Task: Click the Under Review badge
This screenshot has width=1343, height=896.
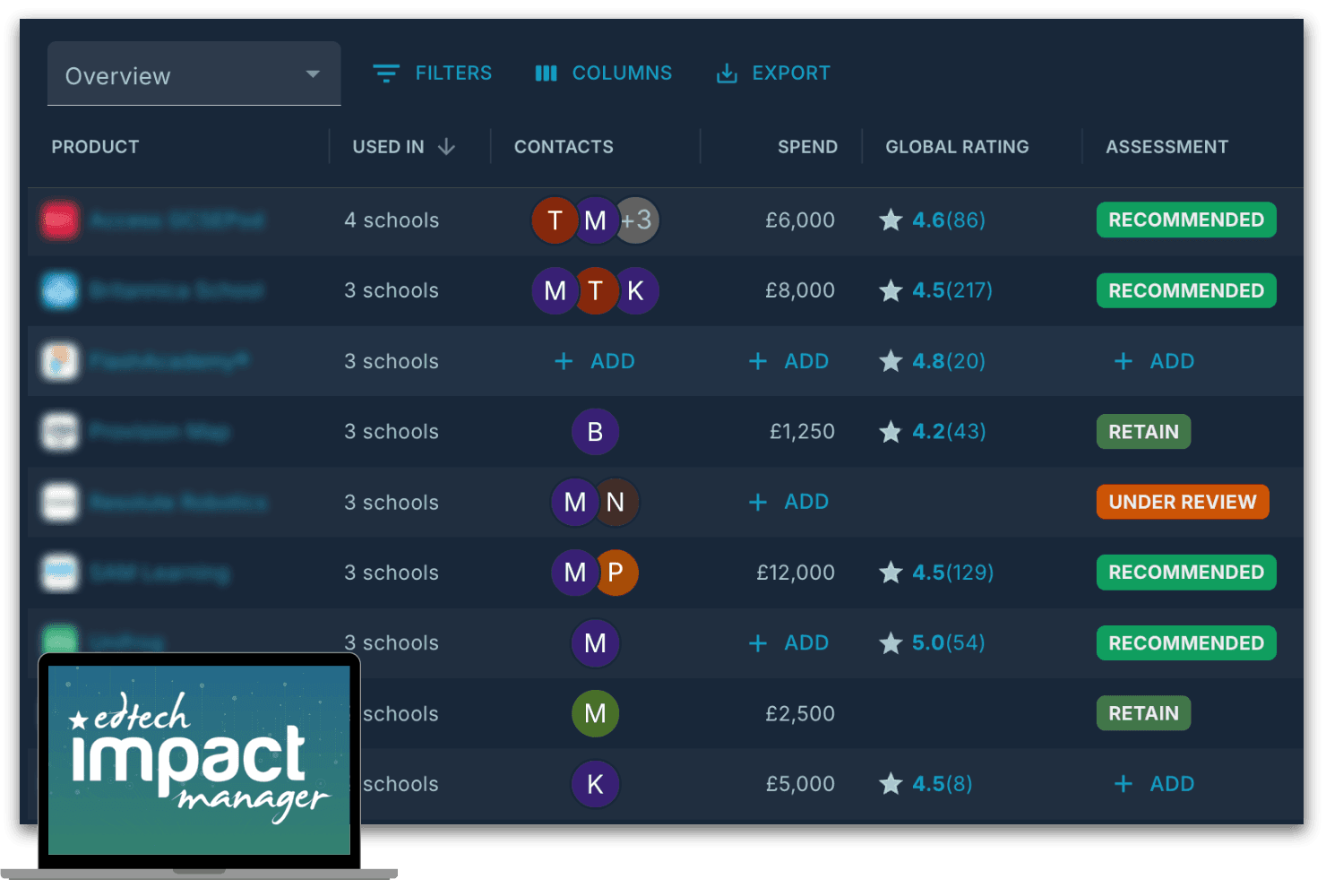Action: tap(1183, 502)
